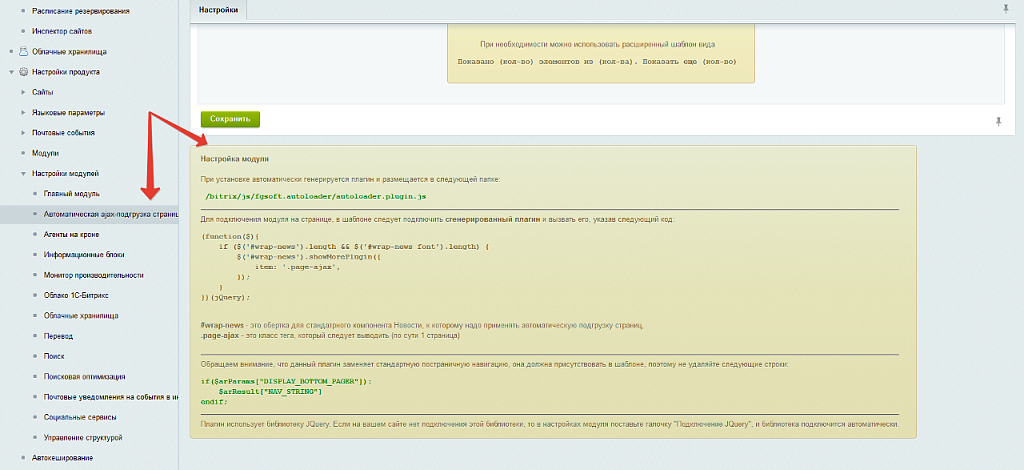Expand the Почтовые события node arrow
This screenshot has height=470, width=1024.
pos(23,132)
